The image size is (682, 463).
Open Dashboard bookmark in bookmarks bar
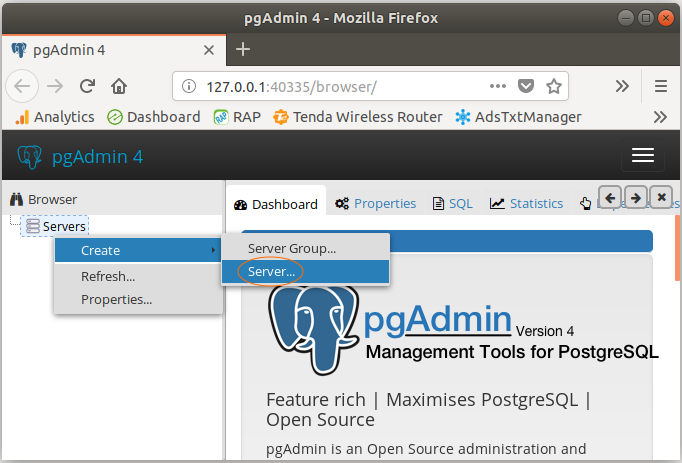154,117
